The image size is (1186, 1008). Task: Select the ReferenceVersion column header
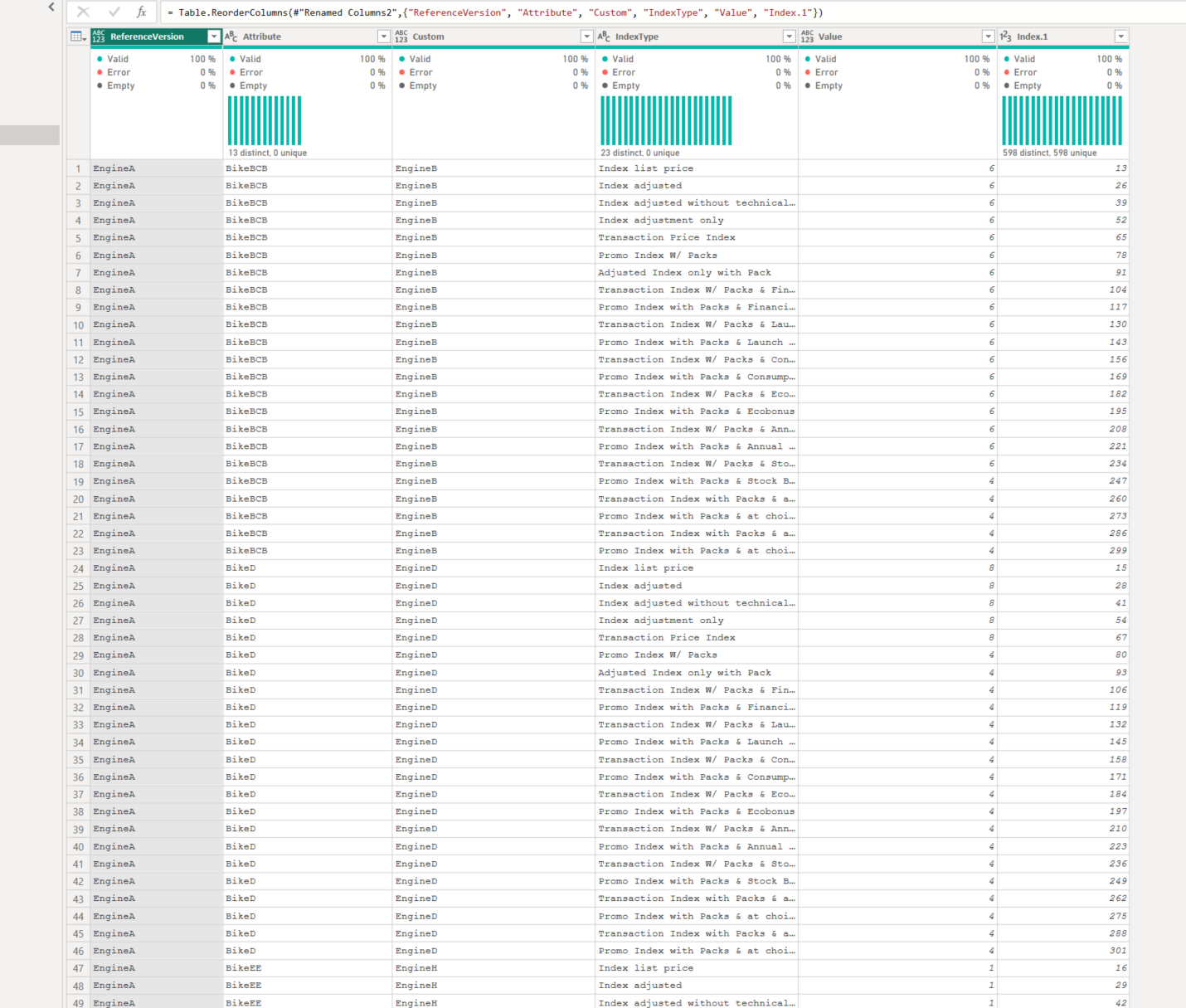click(156, 37)
